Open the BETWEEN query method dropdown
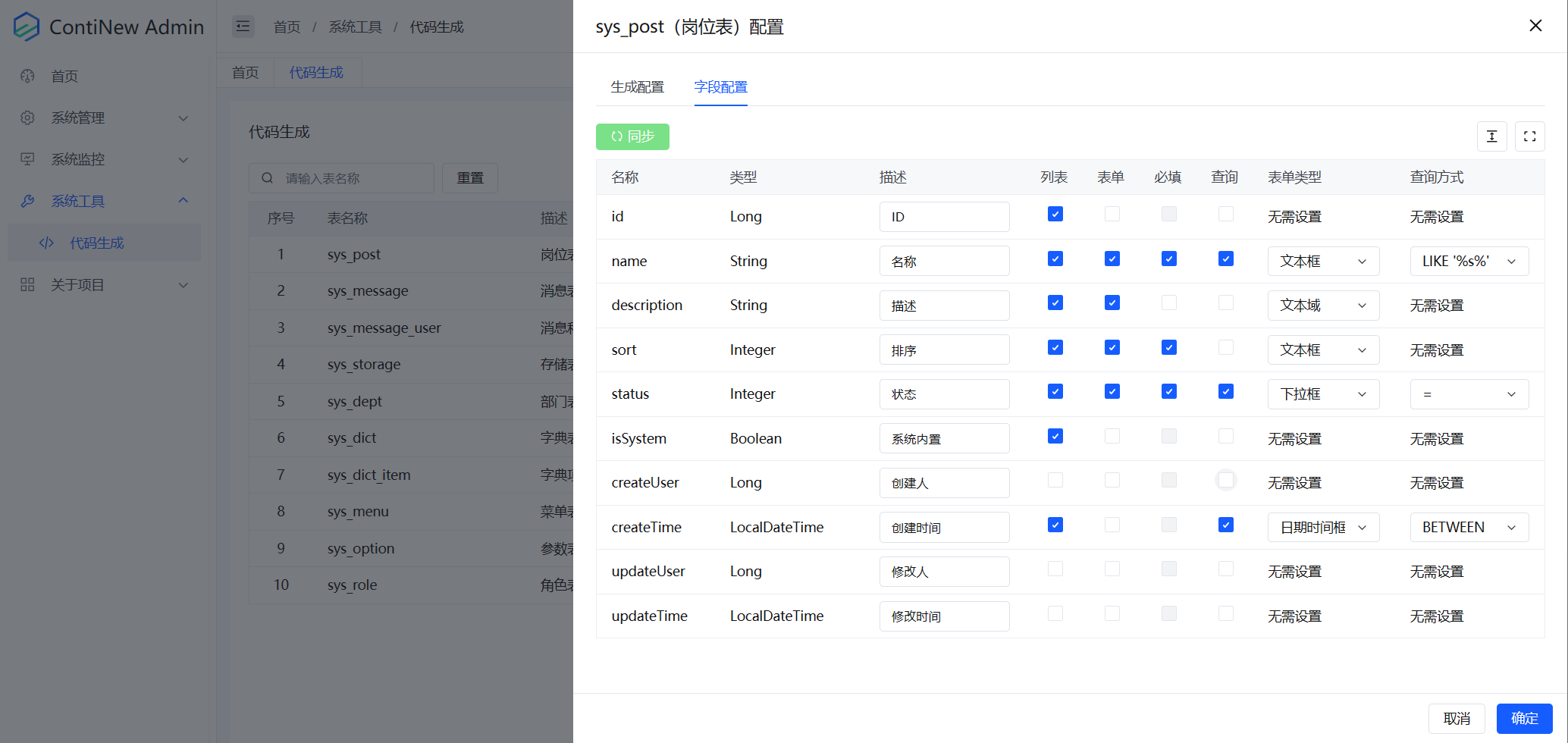Viewport: 1568px width, 743px height. [x=1469, y=527]
